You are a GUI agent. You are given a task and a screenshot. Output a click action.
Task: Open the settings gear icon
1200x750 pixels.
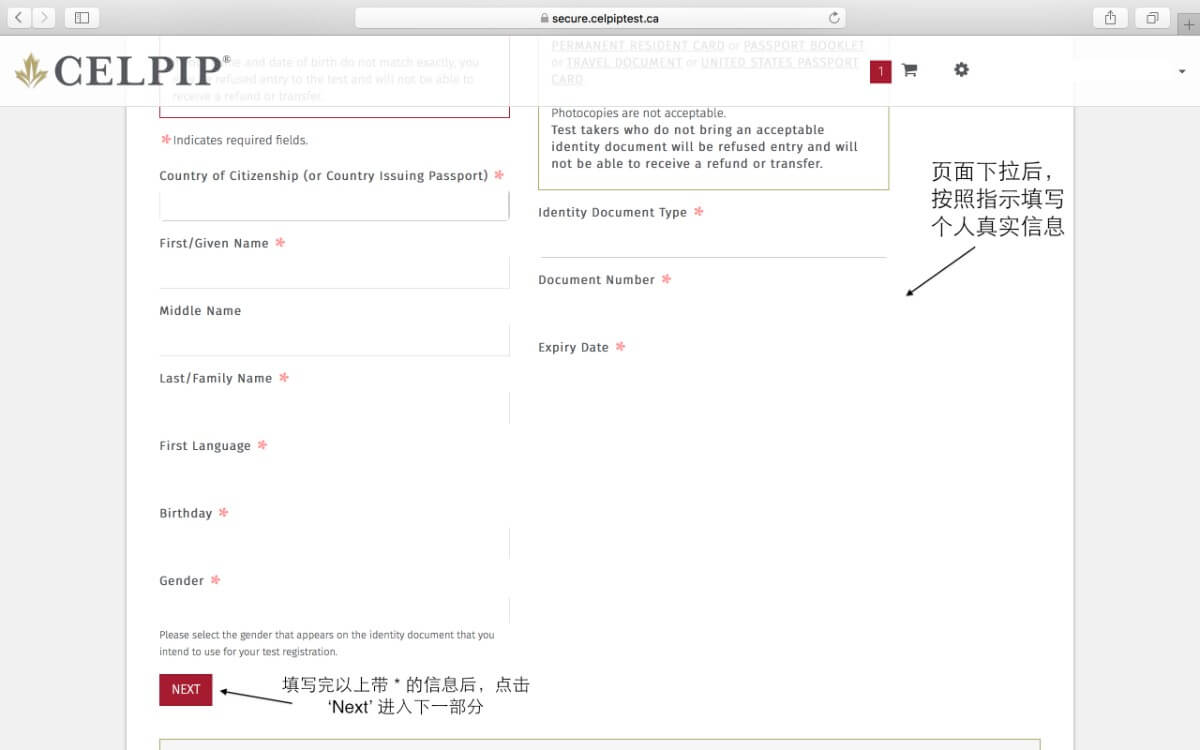(x=961, y=69)
